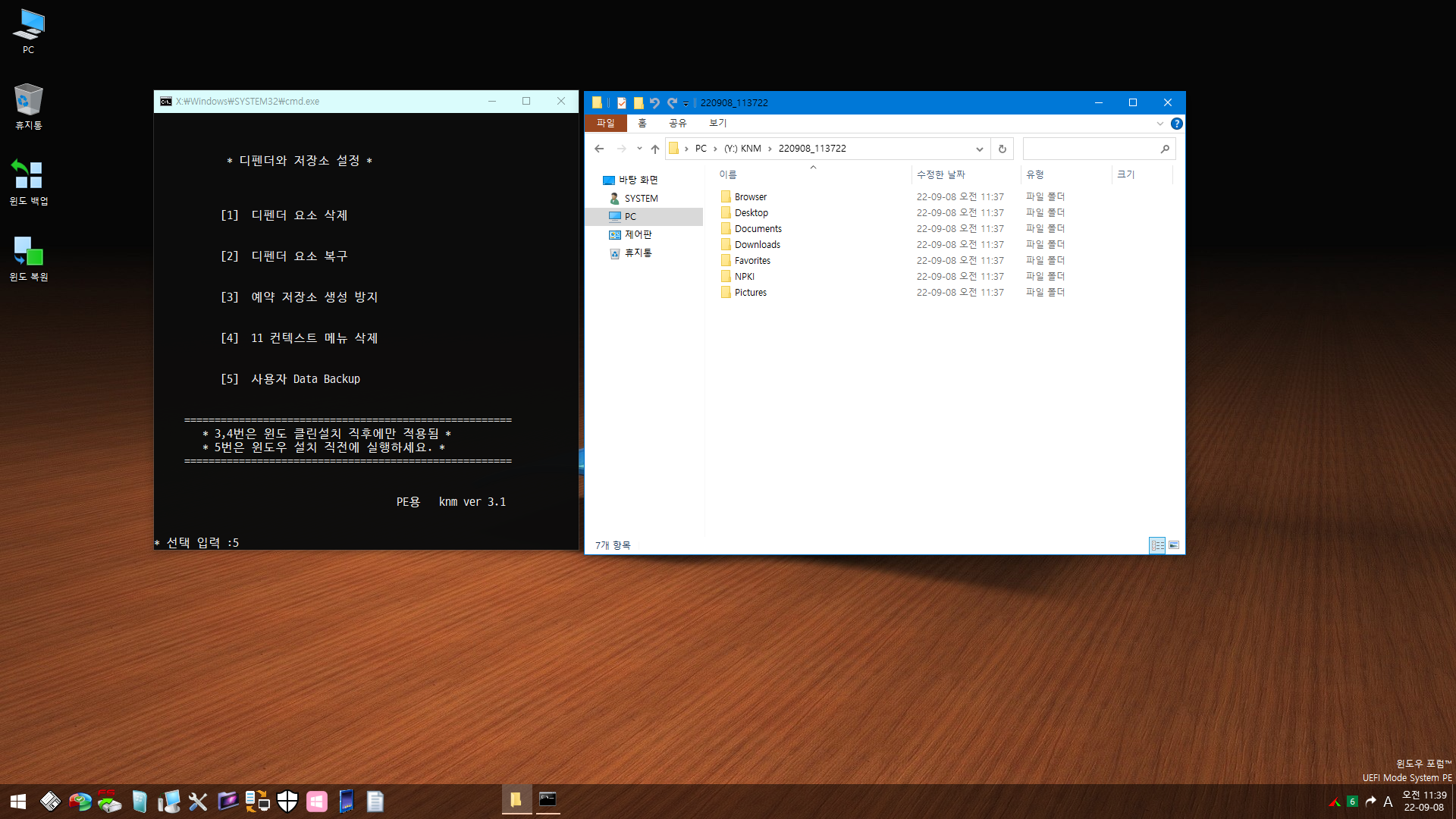Expand the Explorer ribbon chevron
This screenshot has height=819, width=1456.
tap(1159, 124)
